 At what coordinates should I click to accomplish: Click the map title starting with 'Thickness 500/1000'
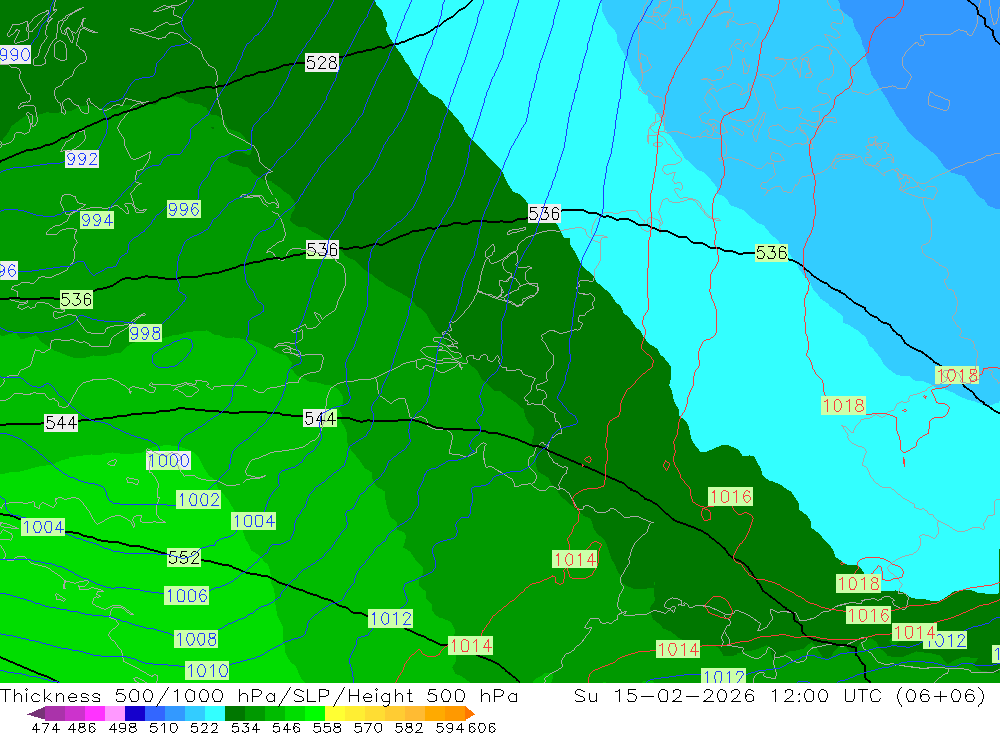point(259,696)
